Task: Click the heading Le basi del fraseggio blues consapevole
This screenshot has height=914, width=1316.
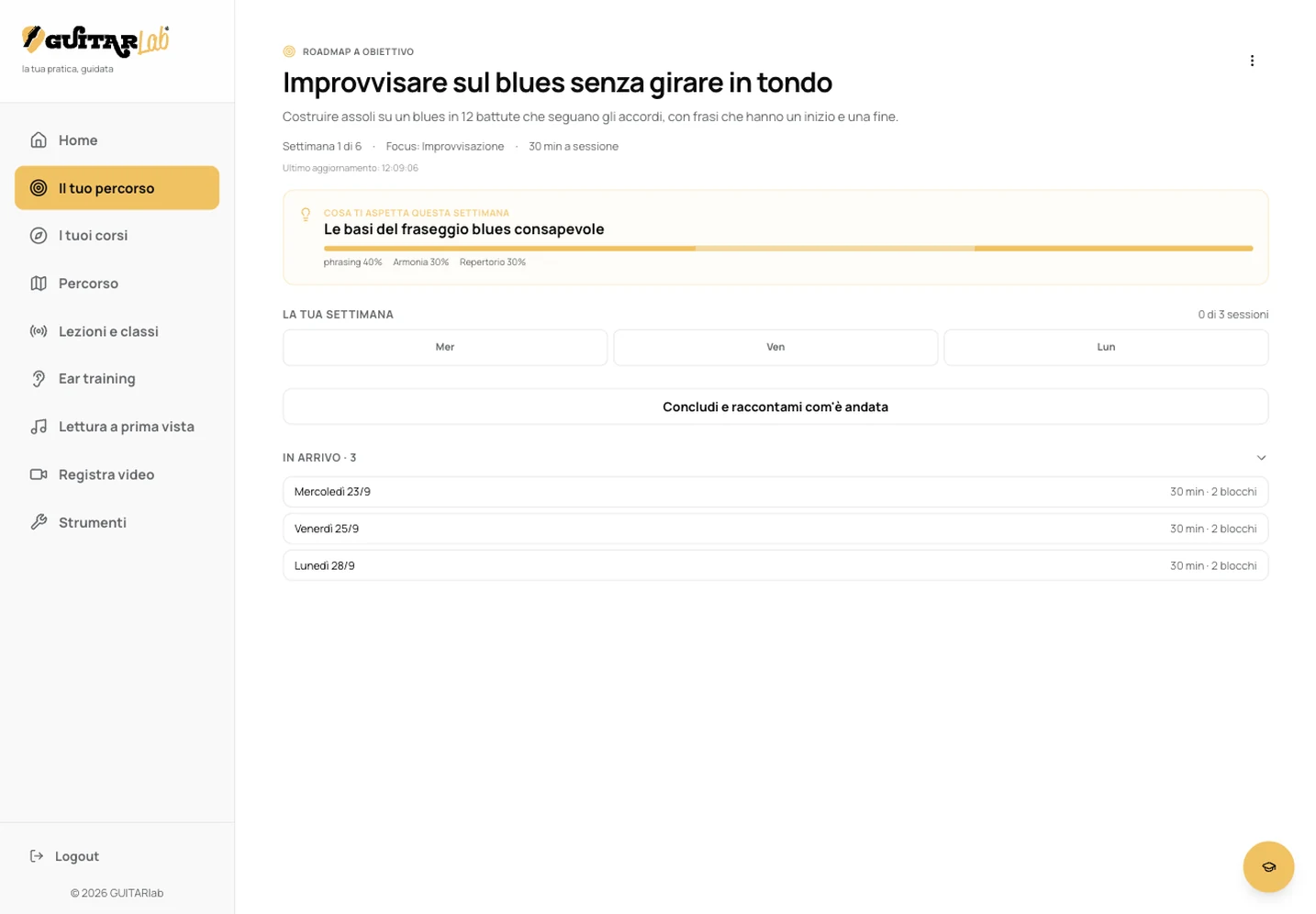Action: coord(463,229)
